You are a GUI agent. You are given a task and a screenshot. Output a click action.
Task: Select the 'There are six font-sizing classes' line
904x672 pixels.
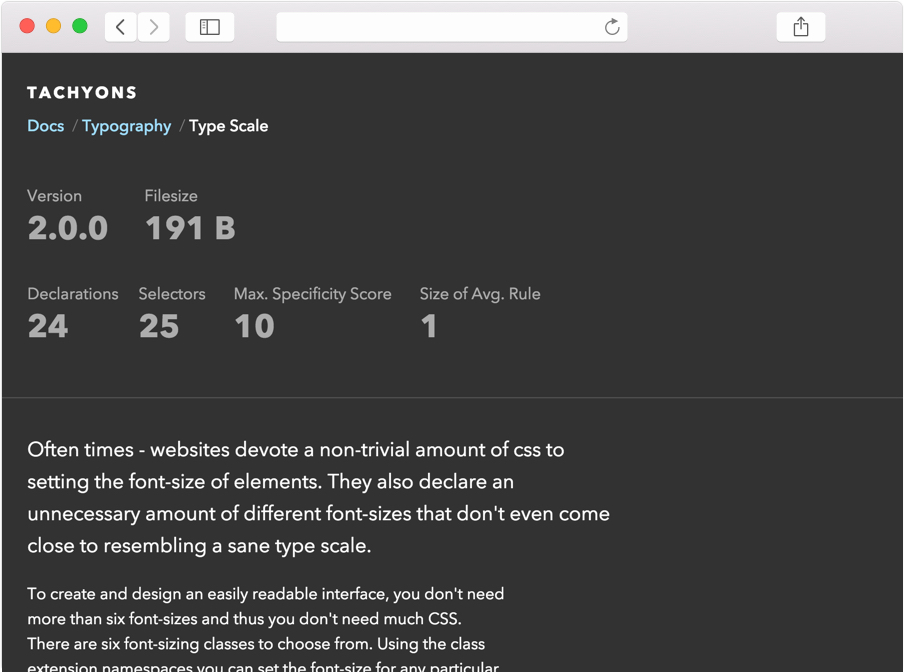click(x=256, y=644)
